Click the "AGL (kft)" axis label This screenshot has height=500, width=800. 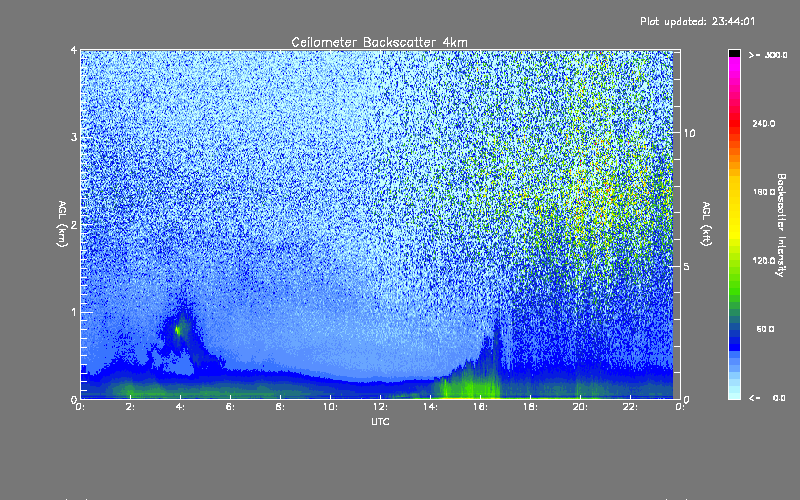706,224
